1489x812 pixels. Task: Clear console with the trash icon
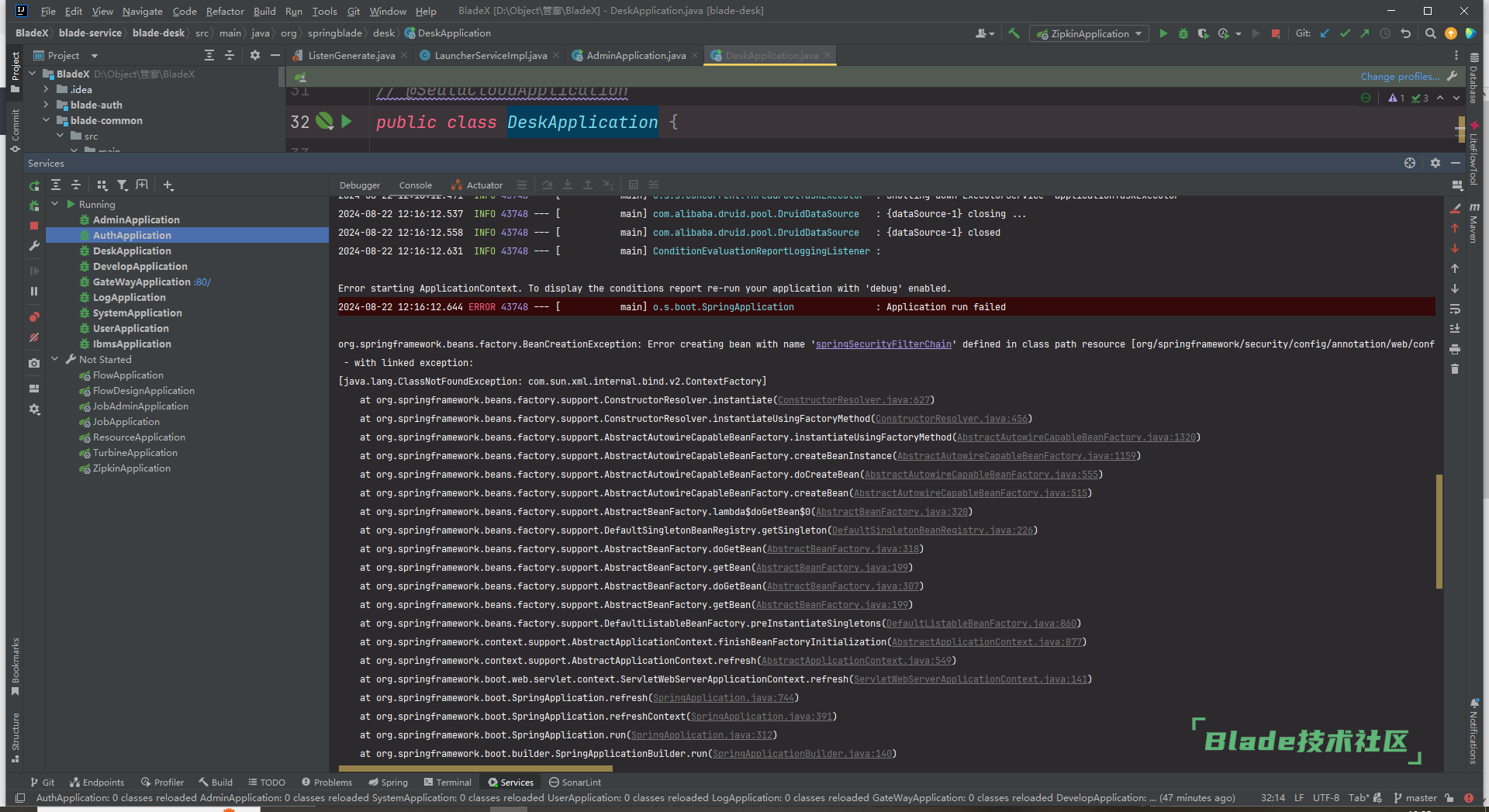(x=1455, y=369)
